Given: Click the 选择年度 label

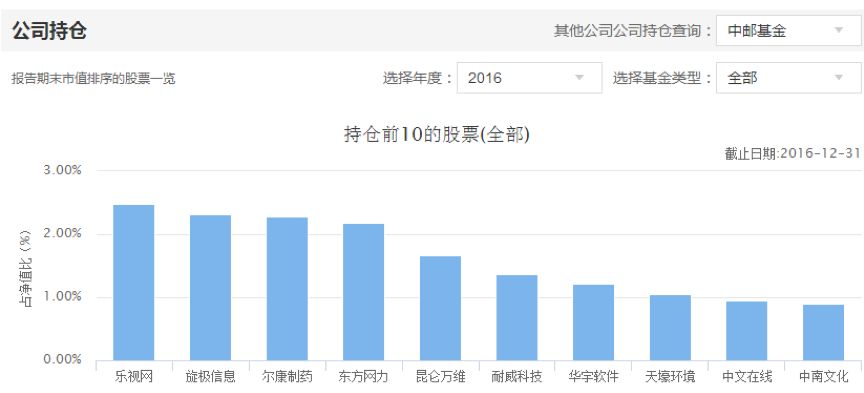Looking at the screenshot, I should (x=417, y=78).
